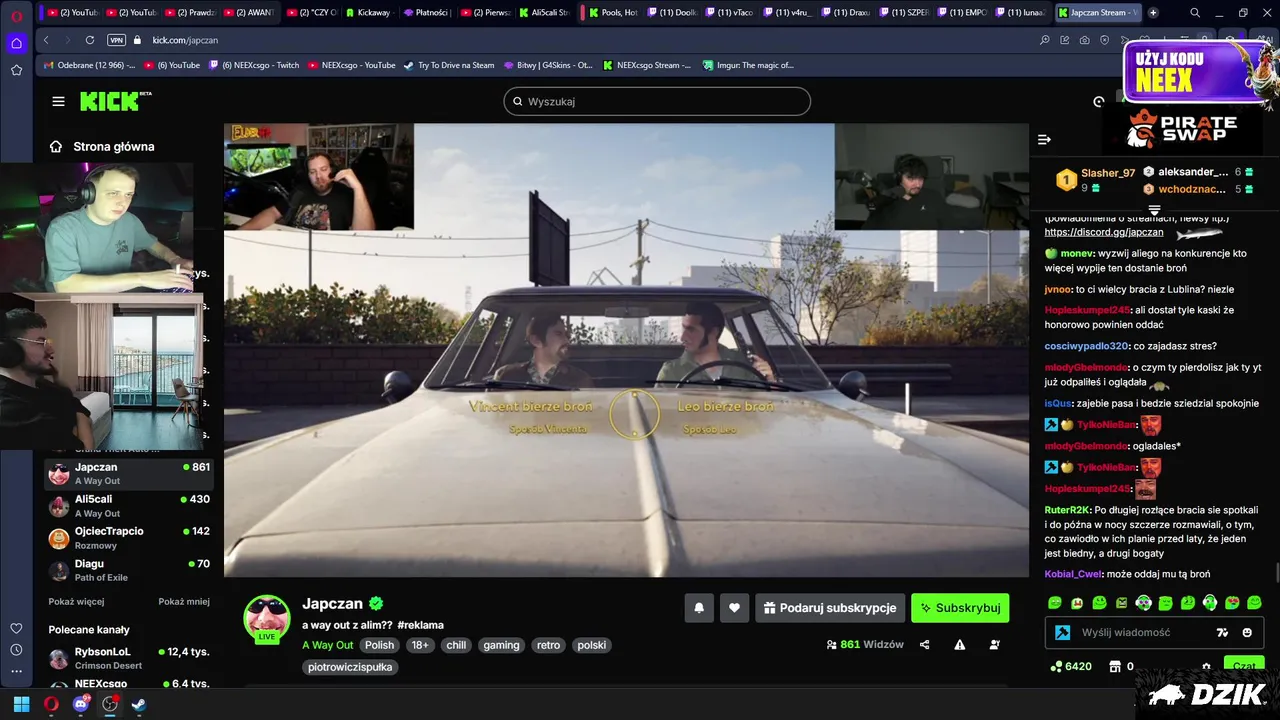This screenshot has height=720, width=1280.
Task: Open the Kick hamburger sidebar menu
Action: coord(58,101)
